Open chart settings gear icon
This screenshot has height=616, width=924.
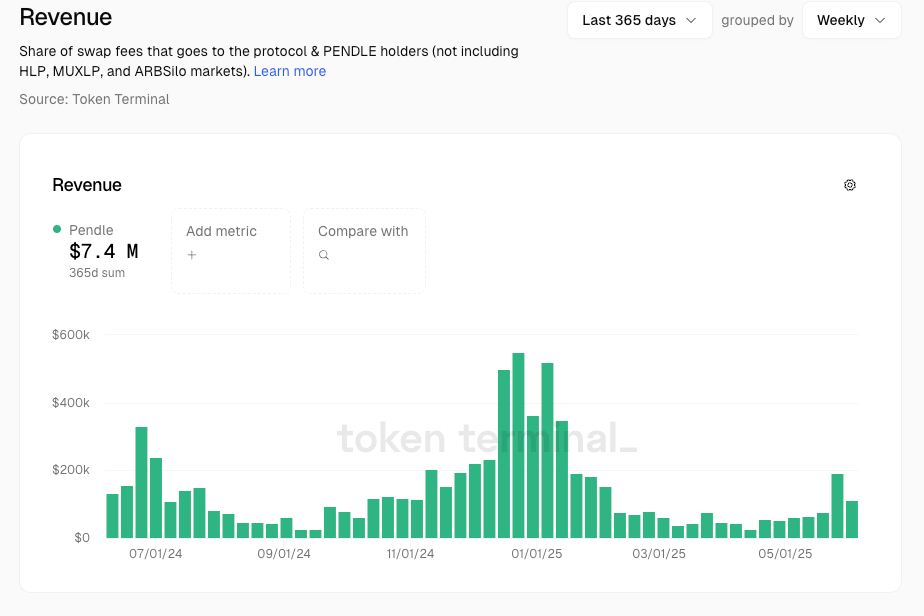850,185
